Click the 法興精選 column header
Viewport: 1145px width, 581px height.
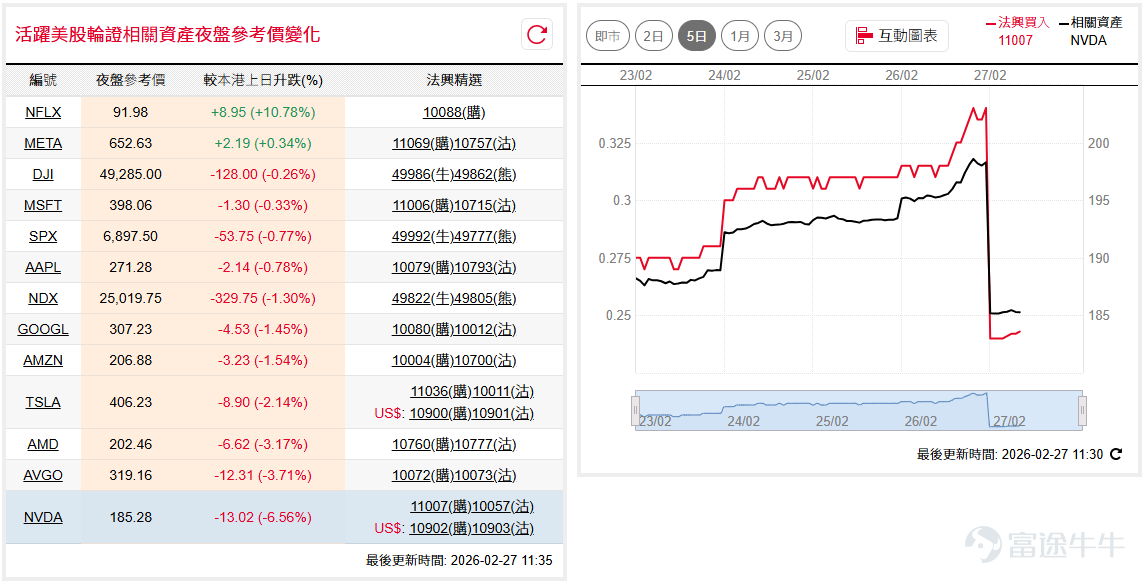(x=454, y=80)
